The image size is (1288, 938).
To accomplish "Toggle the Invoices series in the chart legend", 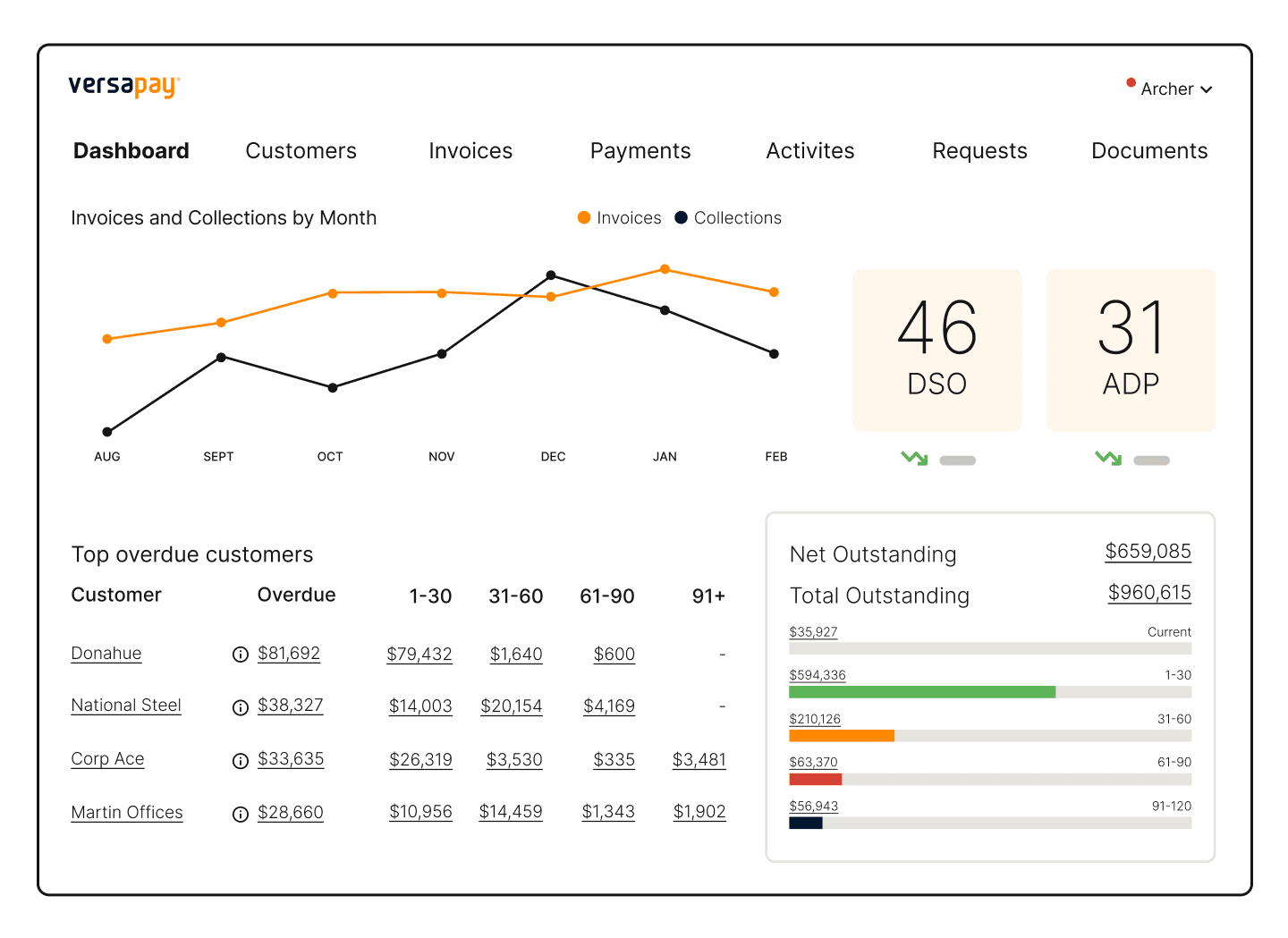I will [x=620, y=217].
